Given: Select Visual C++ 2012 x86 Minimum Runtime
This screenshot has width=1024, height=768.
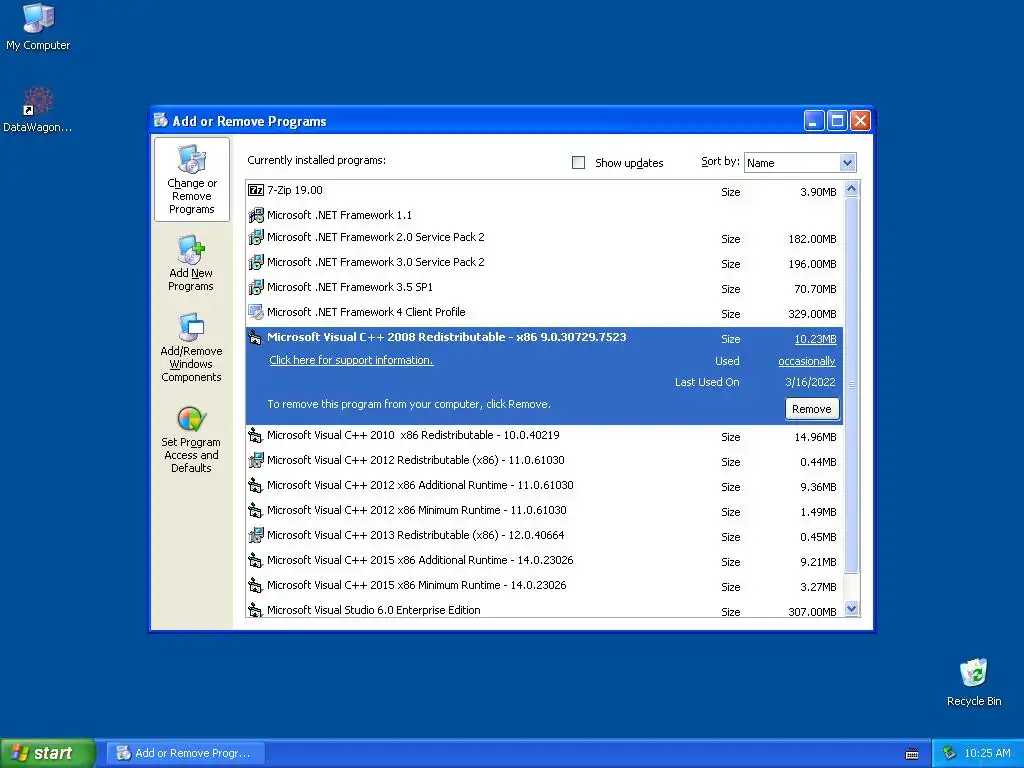Looking at the screenshot, I should click(x=544, y=511).
